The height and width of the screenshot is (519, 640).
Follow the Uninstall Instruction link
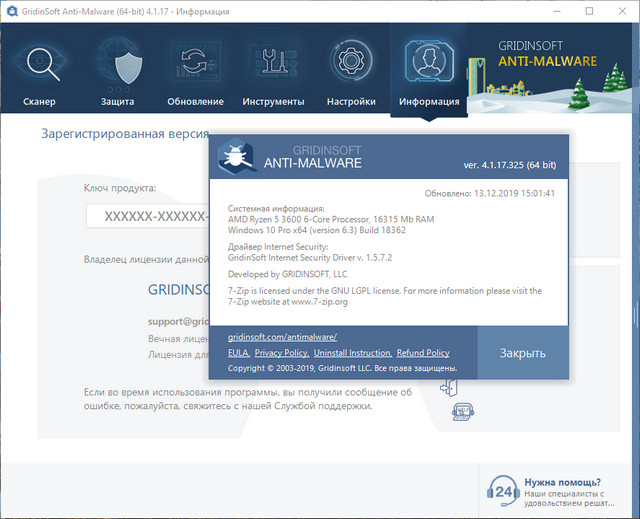point(352,353)
